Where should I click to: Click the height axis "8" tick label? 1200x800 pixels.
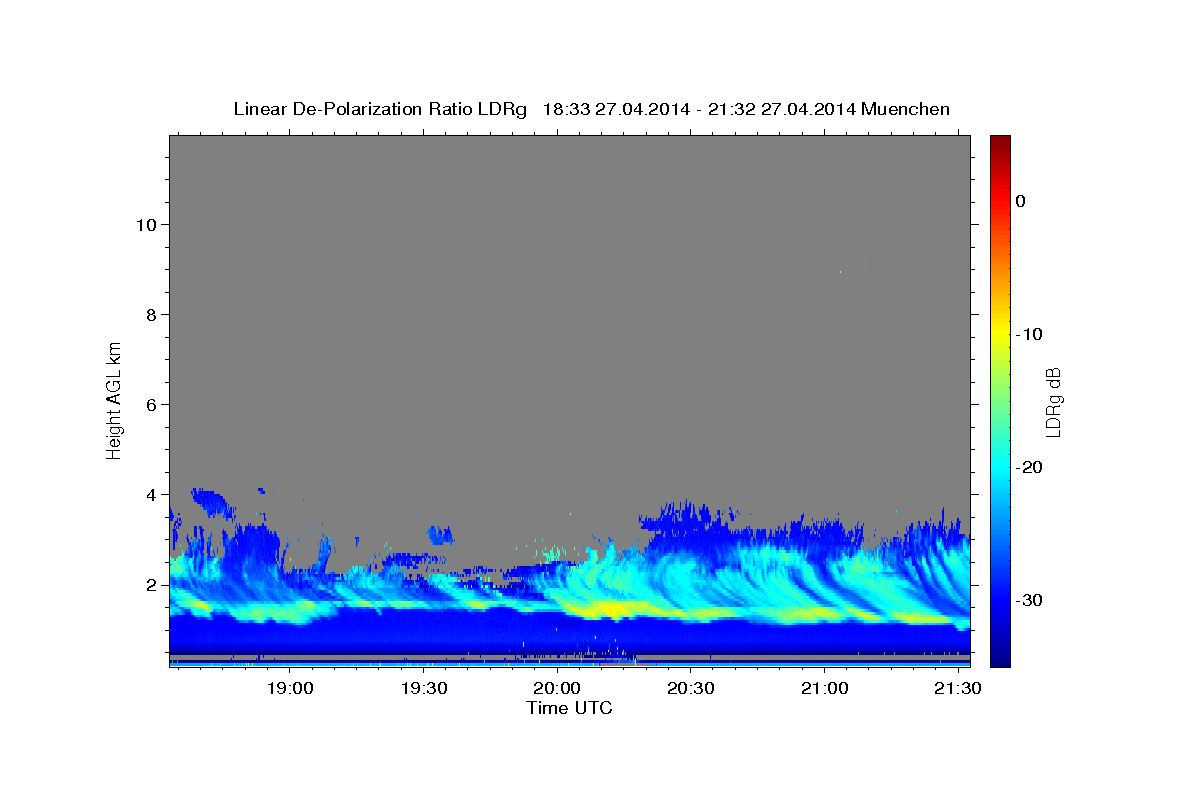click(150, 314)
